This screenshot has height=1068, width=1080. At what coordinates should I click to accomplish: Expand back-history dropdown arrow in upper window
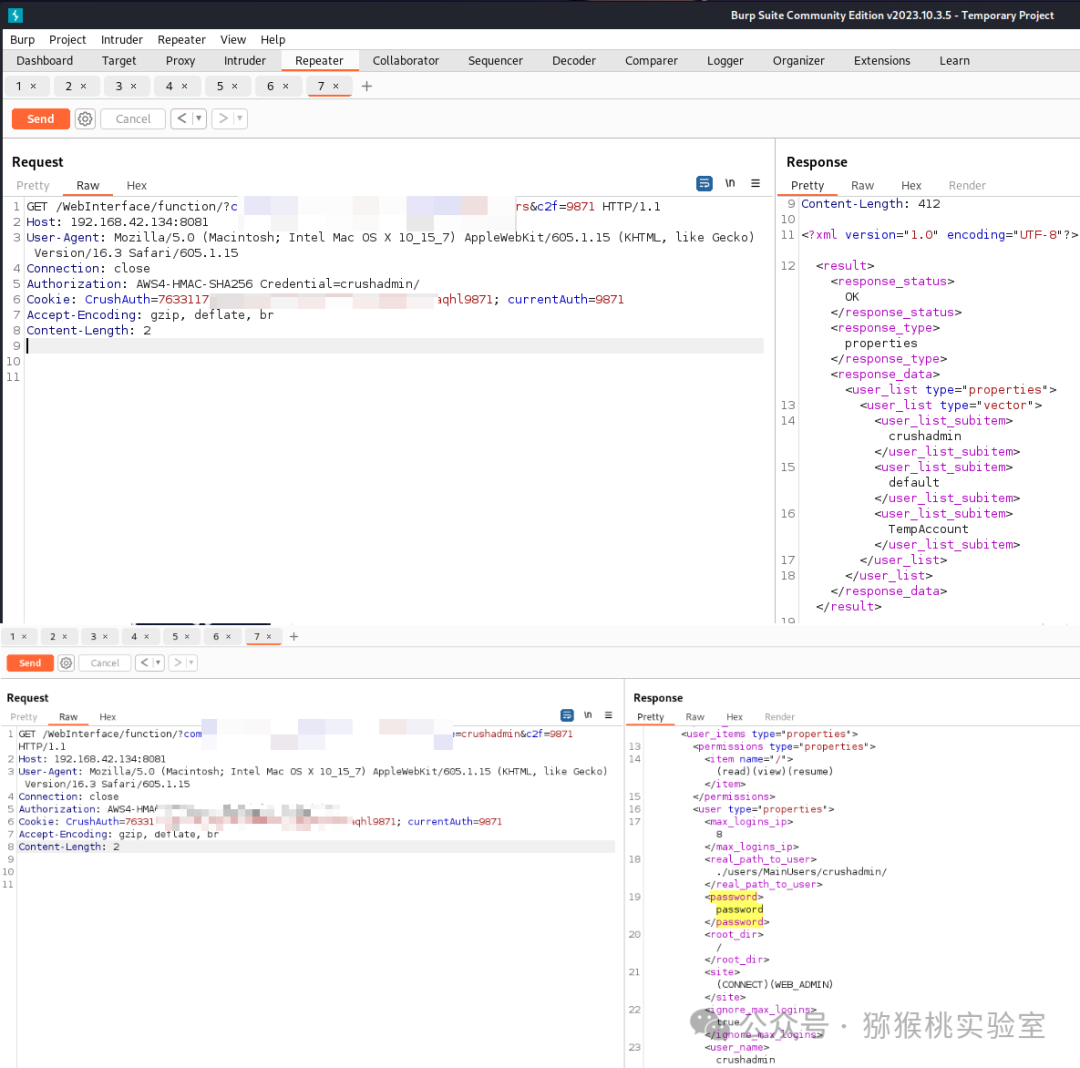click(x=198, y=118)
